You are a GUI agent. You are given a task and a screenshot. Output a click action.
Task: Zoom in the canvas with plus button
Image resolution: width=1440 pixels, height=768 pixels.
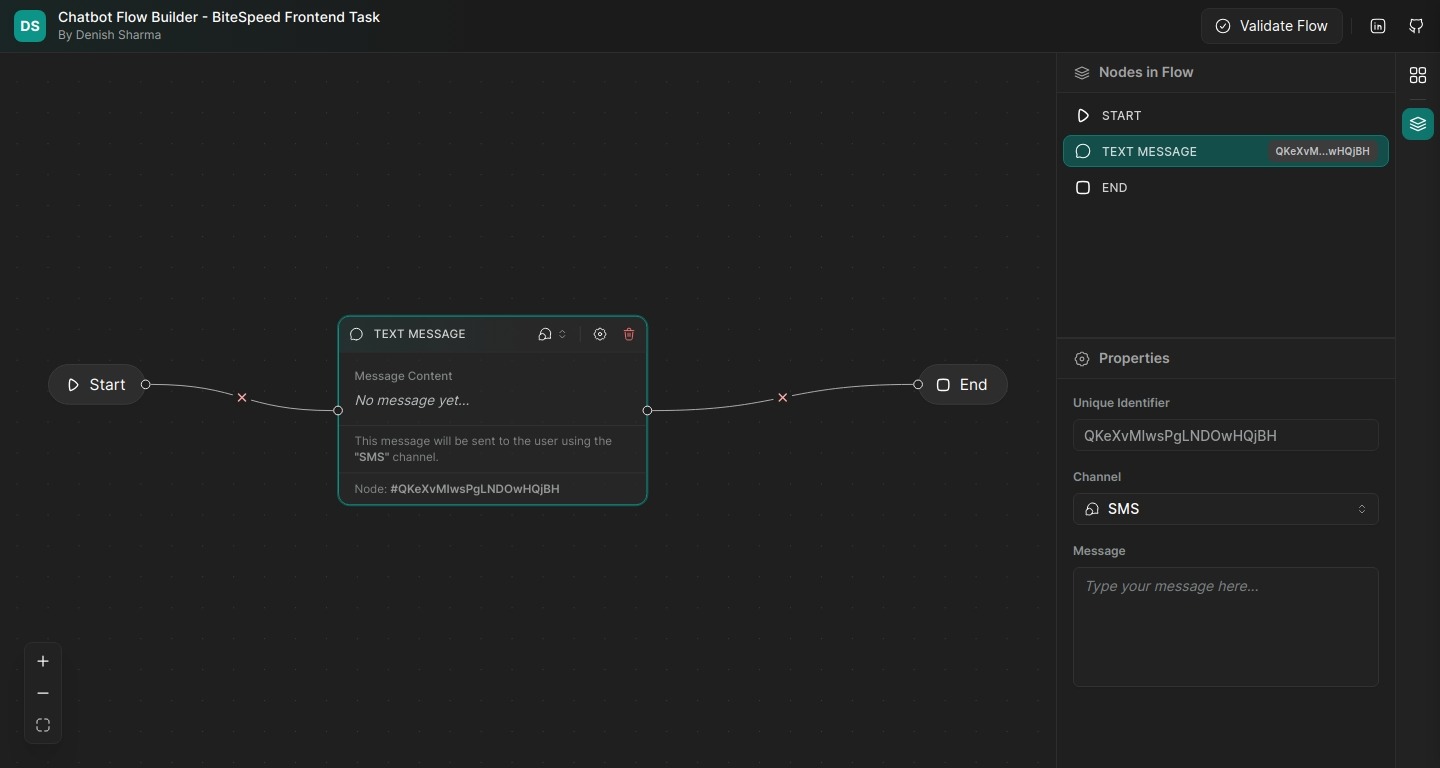pos(43,662)
